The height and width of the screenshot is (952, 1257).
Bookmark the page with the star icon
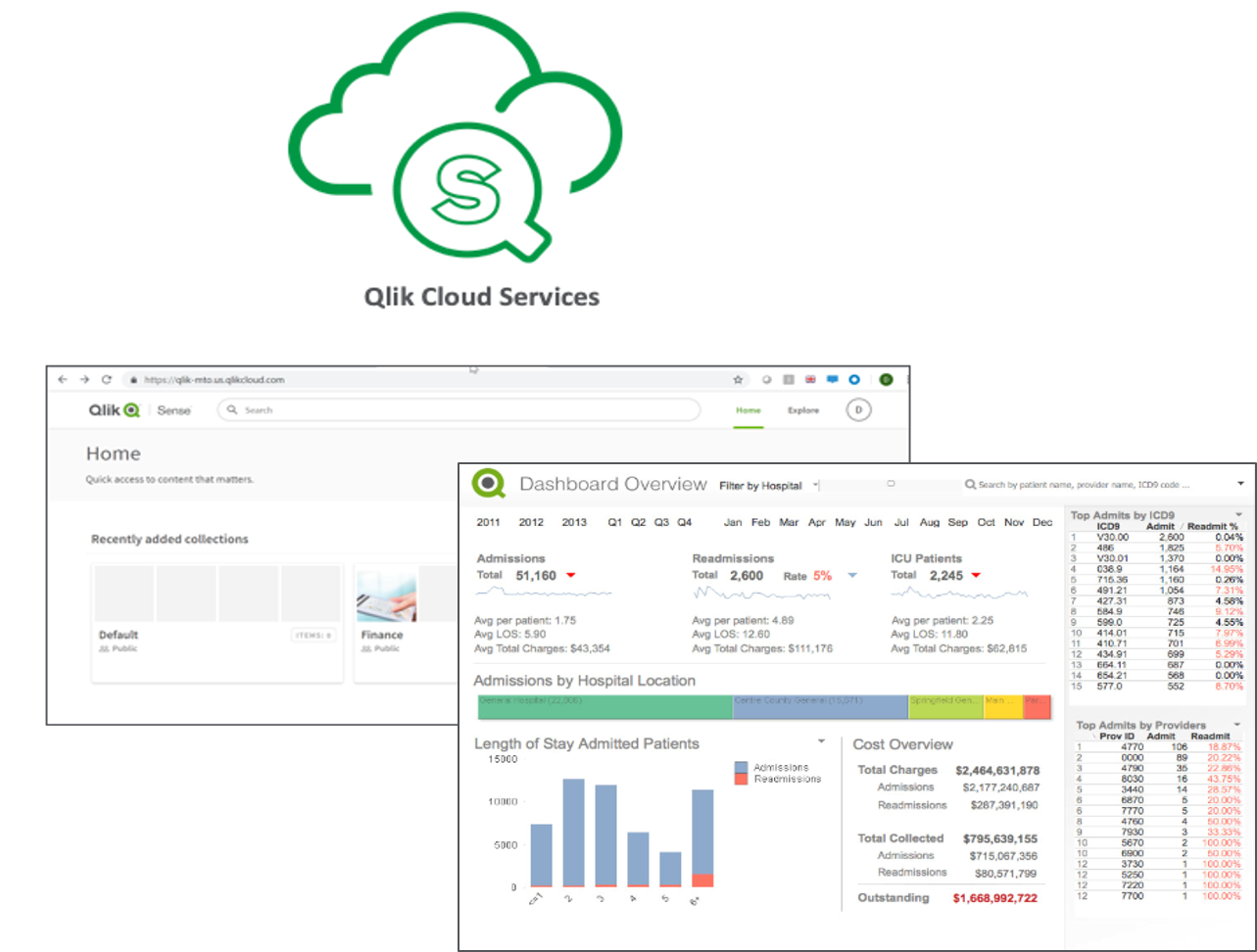[x=738, y=380]
